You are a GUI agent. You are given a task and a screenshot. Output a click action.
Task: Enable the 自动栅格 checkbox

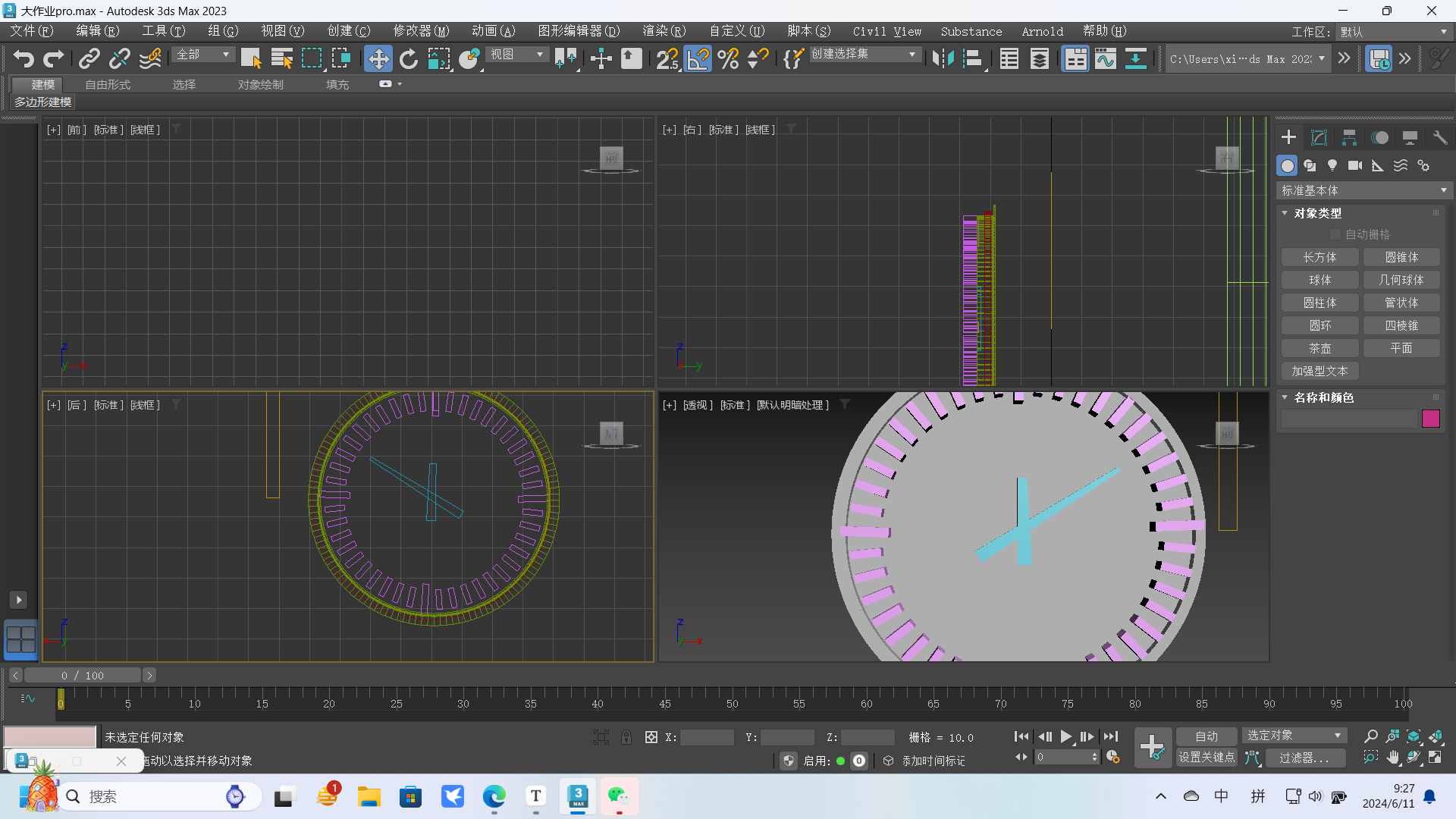click(x=1335, y=234)
